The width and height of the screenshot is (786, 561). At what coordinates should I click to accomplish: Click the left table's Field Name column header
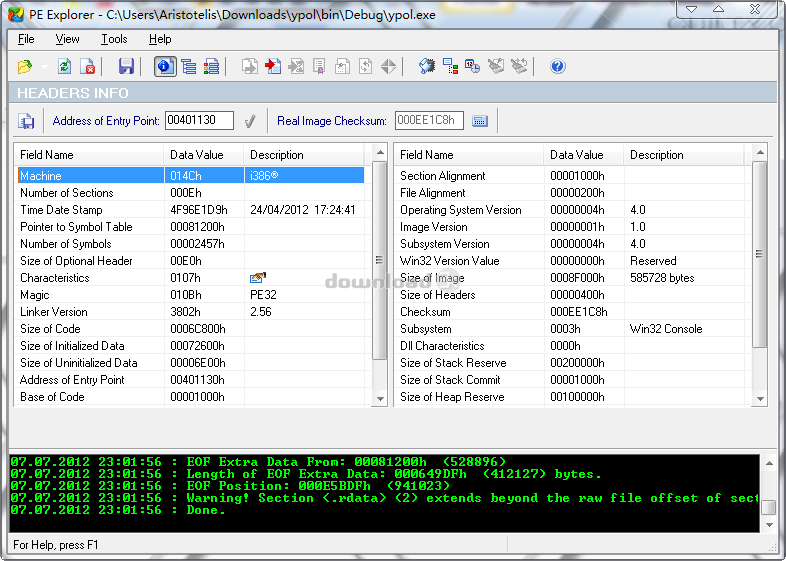click(x=89, y=155)
